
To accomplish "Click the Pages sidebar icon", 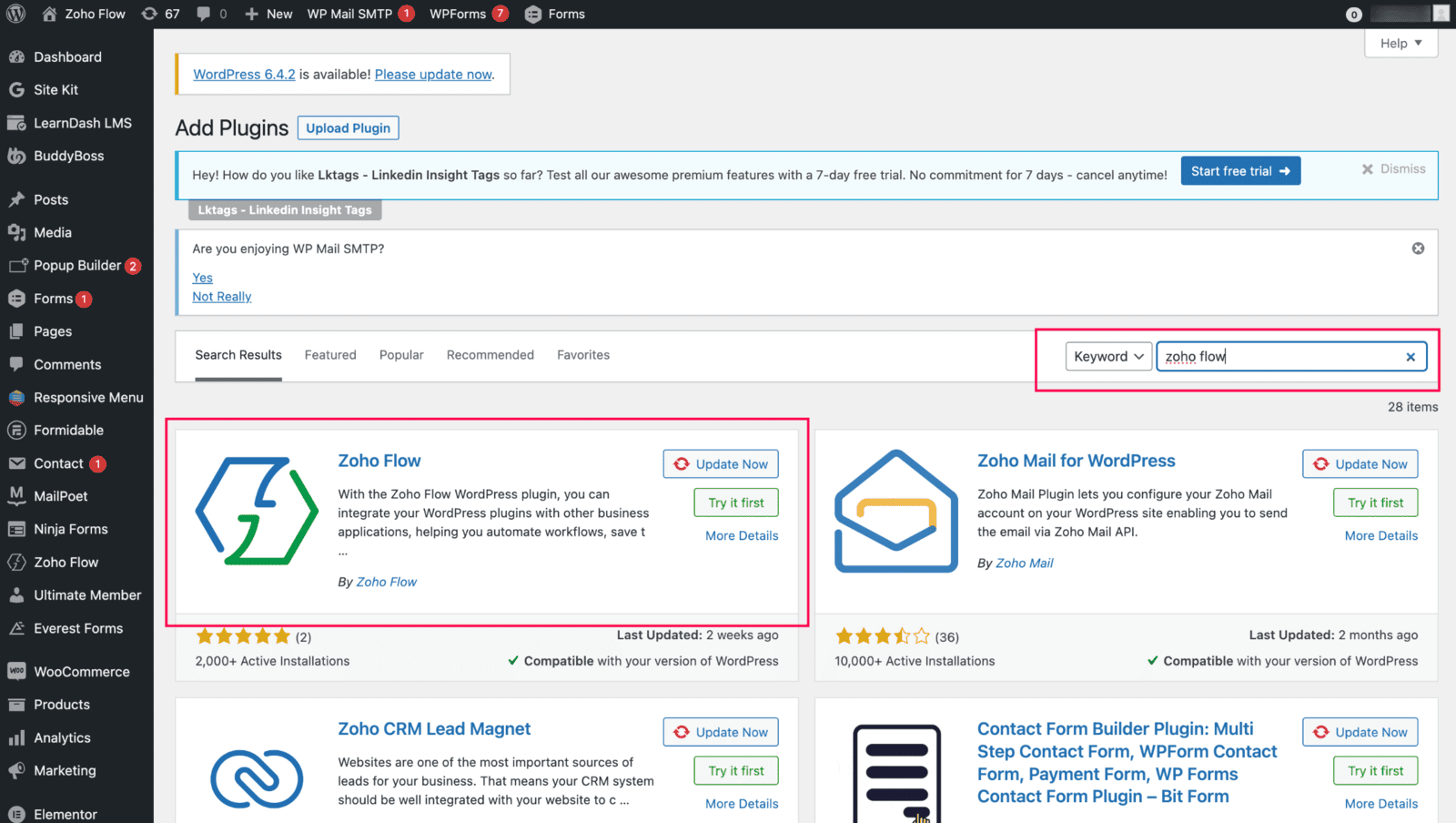I will tap(16, 331).
